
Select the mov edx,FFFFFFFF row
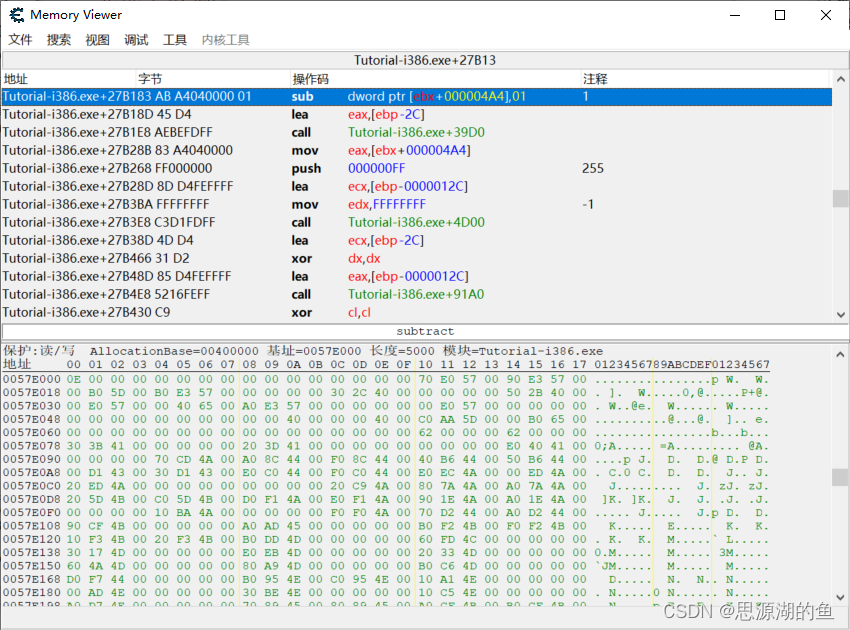pyautogui.click(x=416, y=204)
